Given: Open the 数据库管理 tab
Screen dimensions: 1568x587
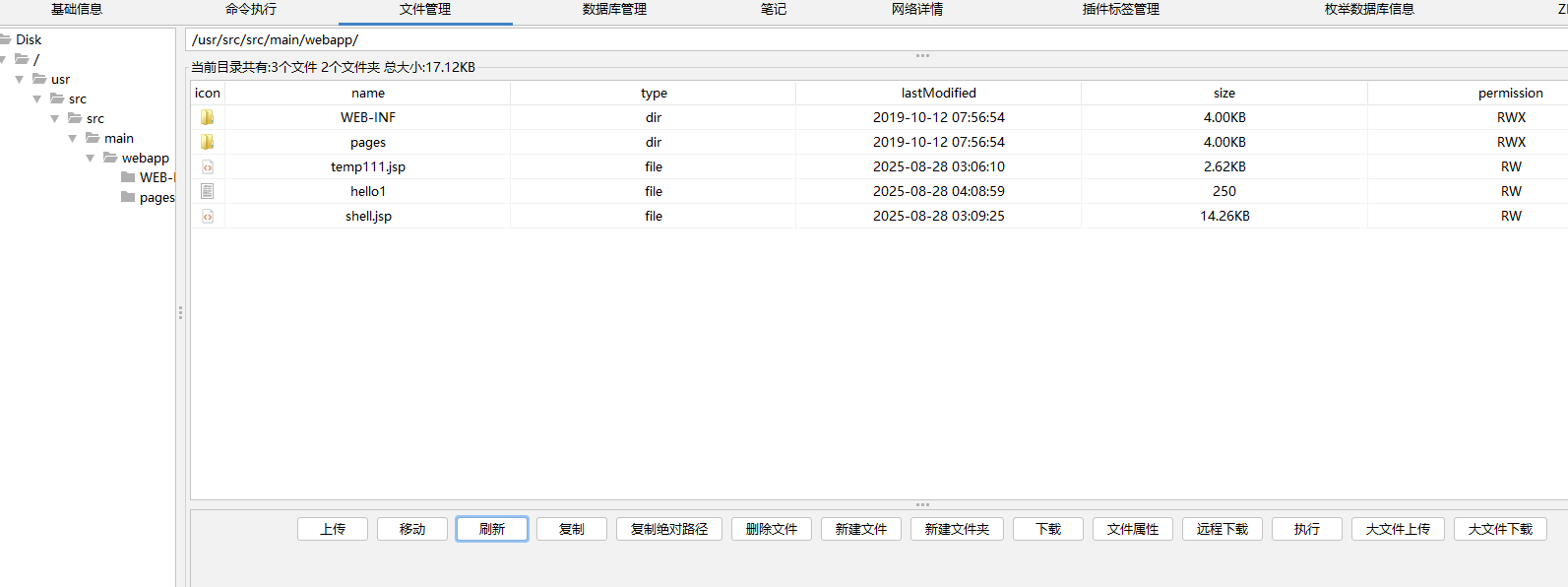Looking at the screenshot, I should click(x=614, y=9).
